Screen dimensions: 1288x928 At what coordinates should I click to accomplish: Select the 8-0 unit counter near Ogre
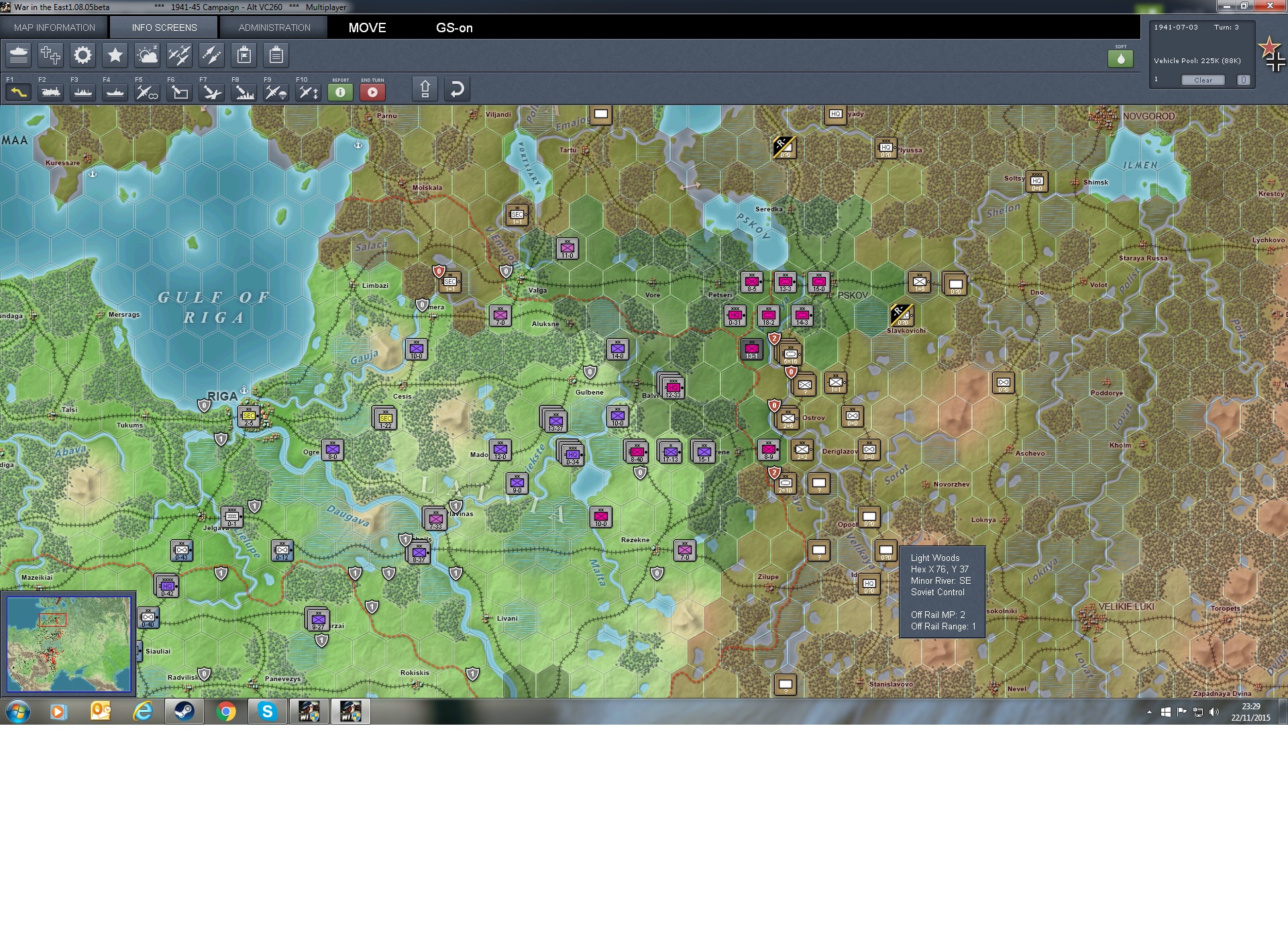(x=333, y=450)
